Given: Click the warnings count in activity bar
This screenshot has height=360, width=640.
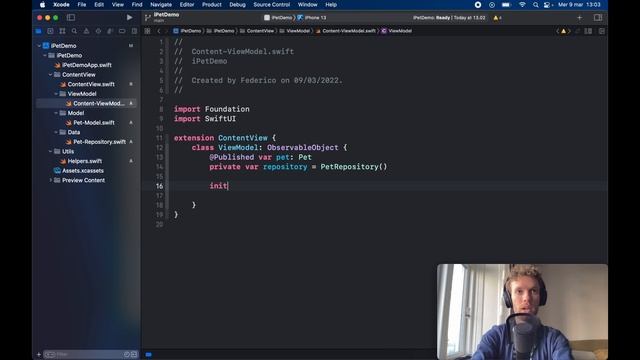Looking at the screenshot, I should [498, 18].
